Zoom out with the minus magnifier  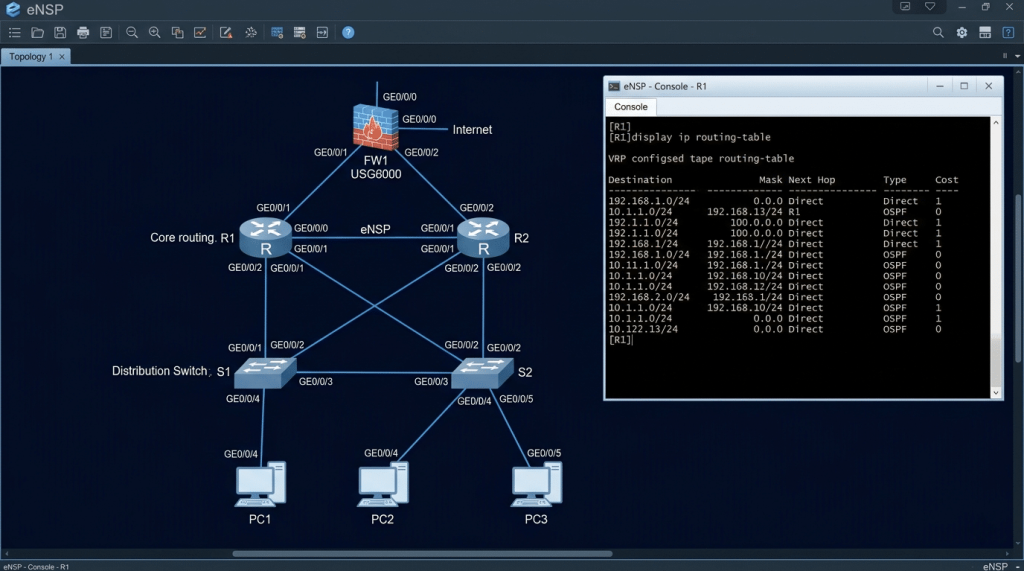tap(132, 32)
